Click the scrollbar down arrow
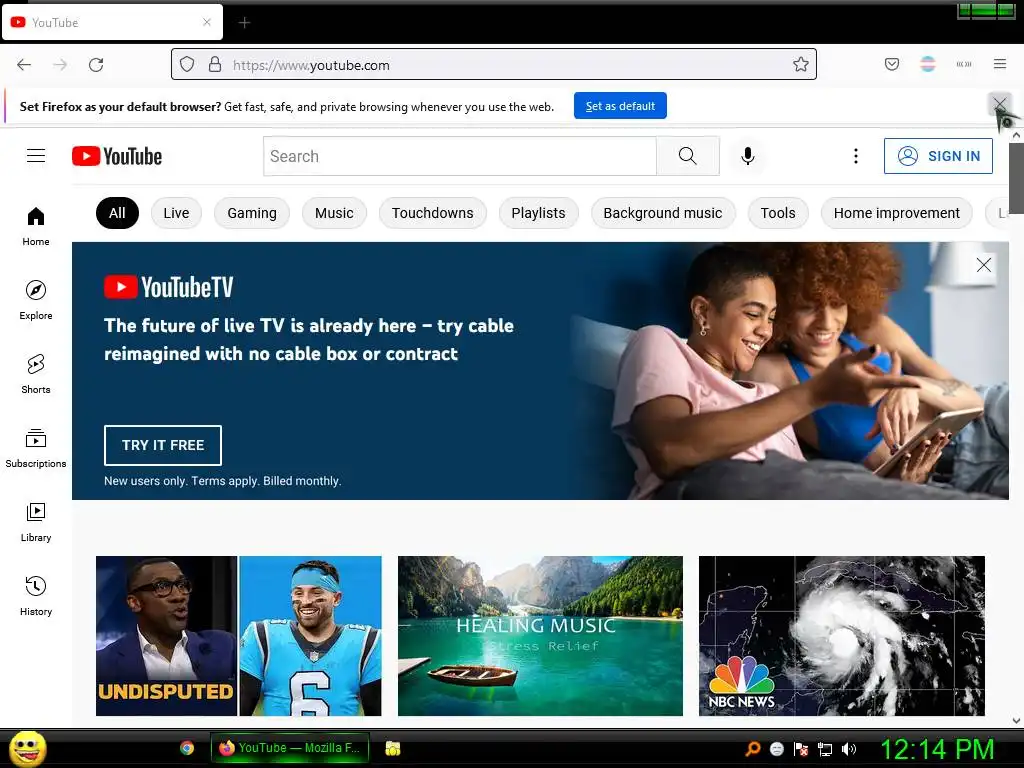 coord(1016,721)
